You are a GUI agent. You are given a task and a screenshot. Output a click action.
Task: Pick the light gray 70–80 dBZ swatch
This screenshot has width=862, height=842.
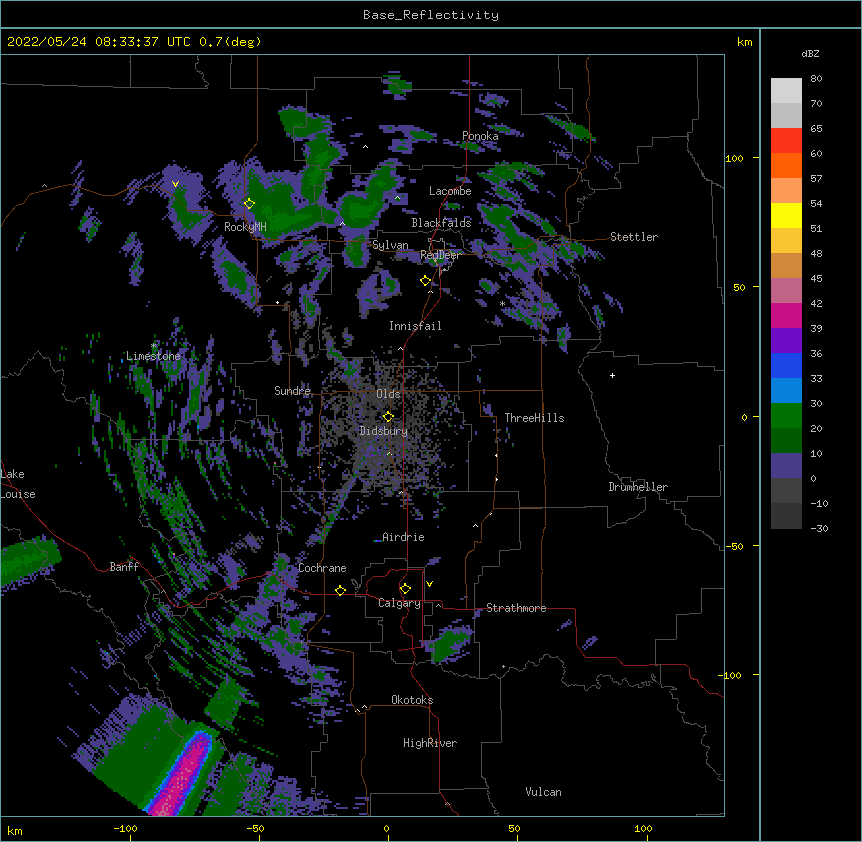786,91
